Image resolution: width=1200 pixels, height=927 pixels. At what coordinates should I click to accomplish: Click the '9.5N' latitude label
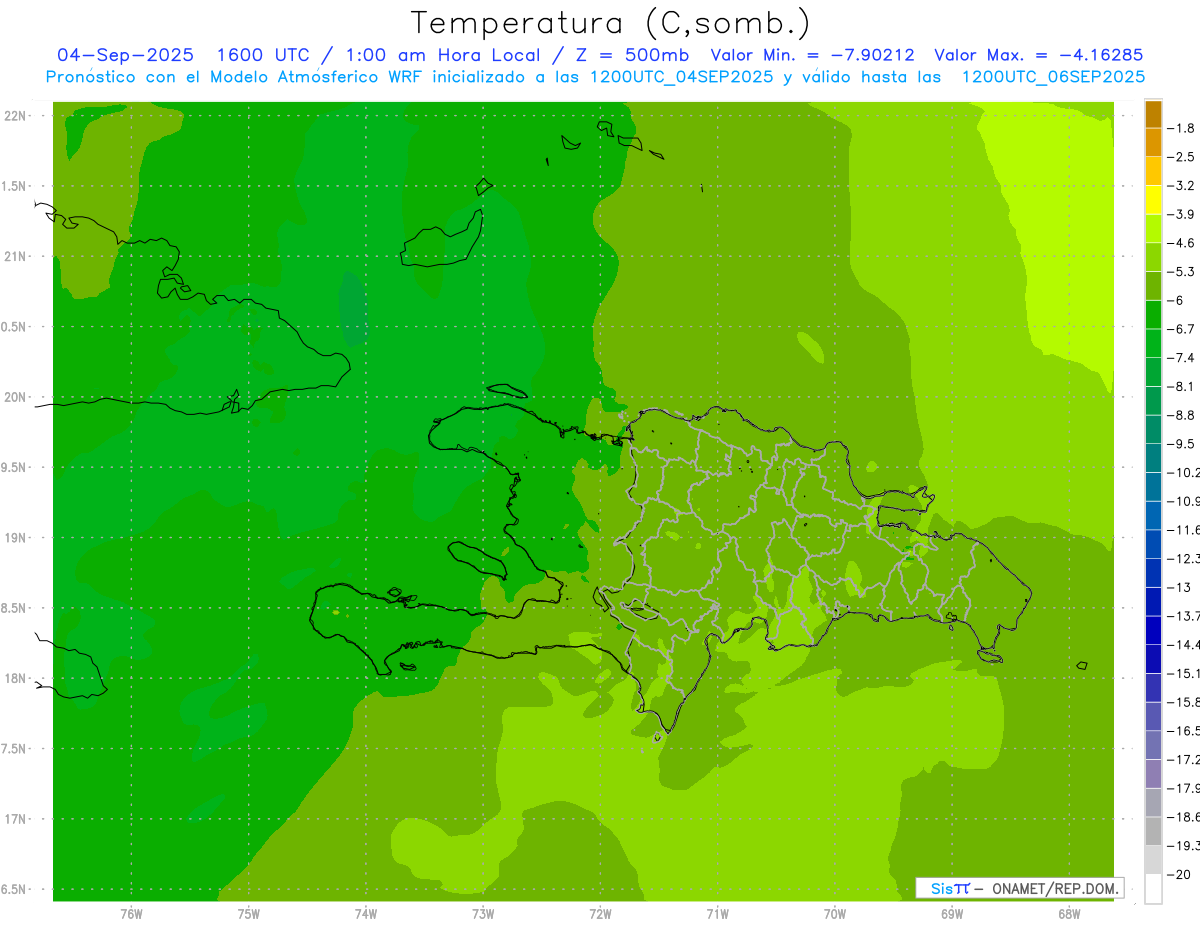14,468
